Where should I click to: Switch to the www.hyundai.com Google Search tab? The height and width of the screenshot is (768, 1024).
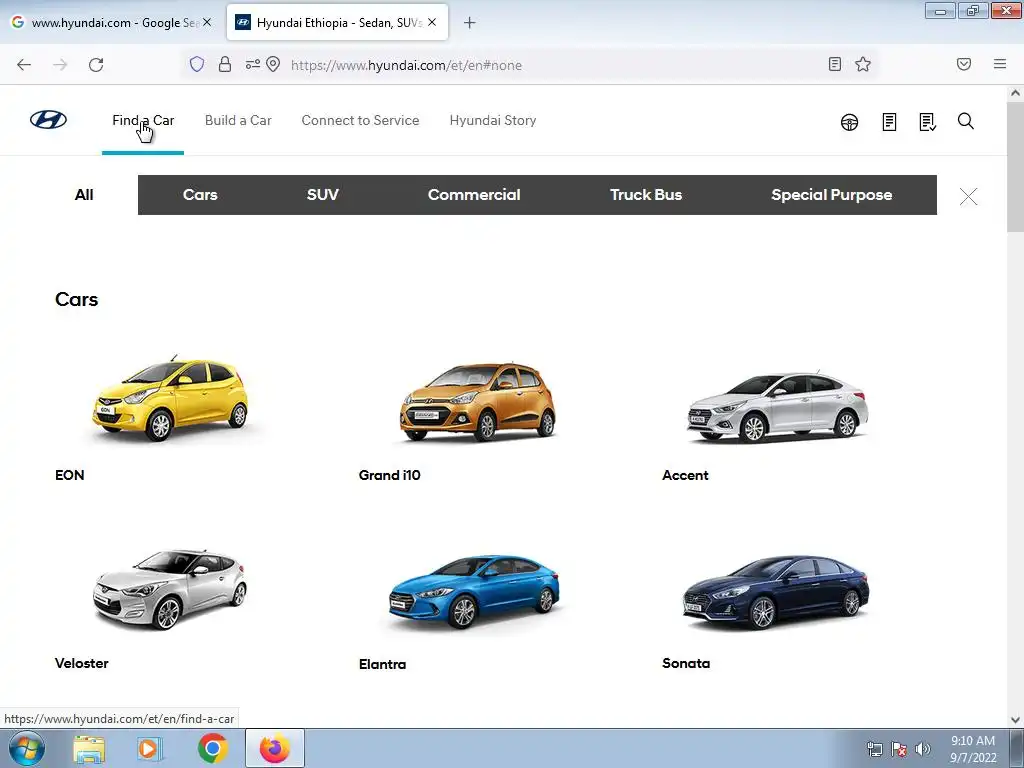click(111, 23)
